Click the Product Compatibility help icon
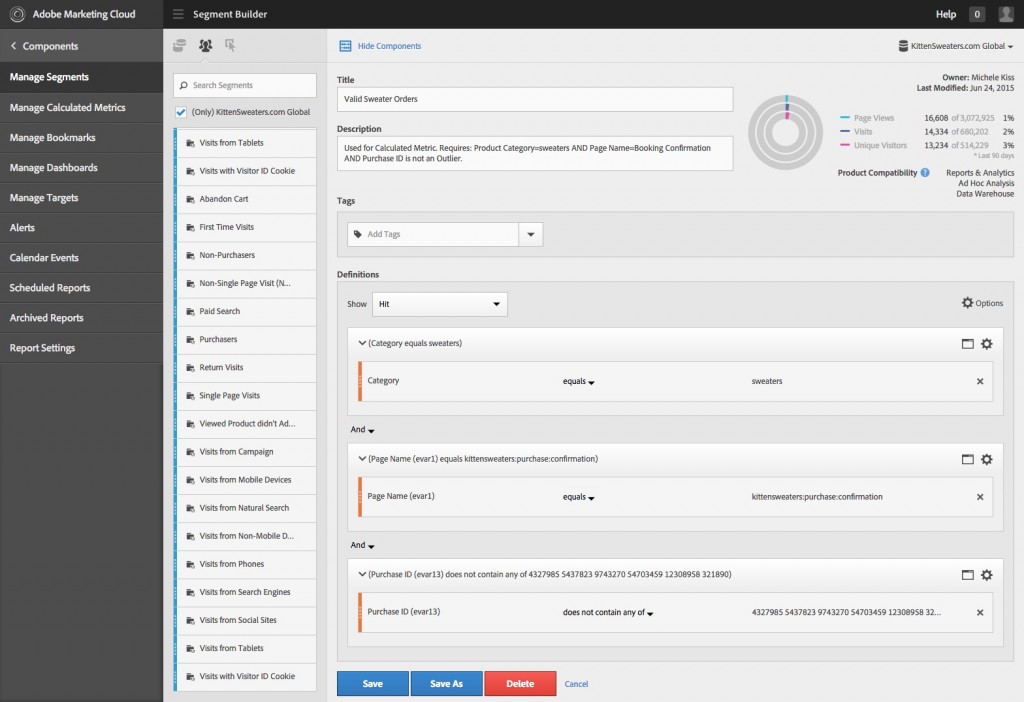Image resolution: width=1024 pixels, height=702 pixels. (925, 172)
